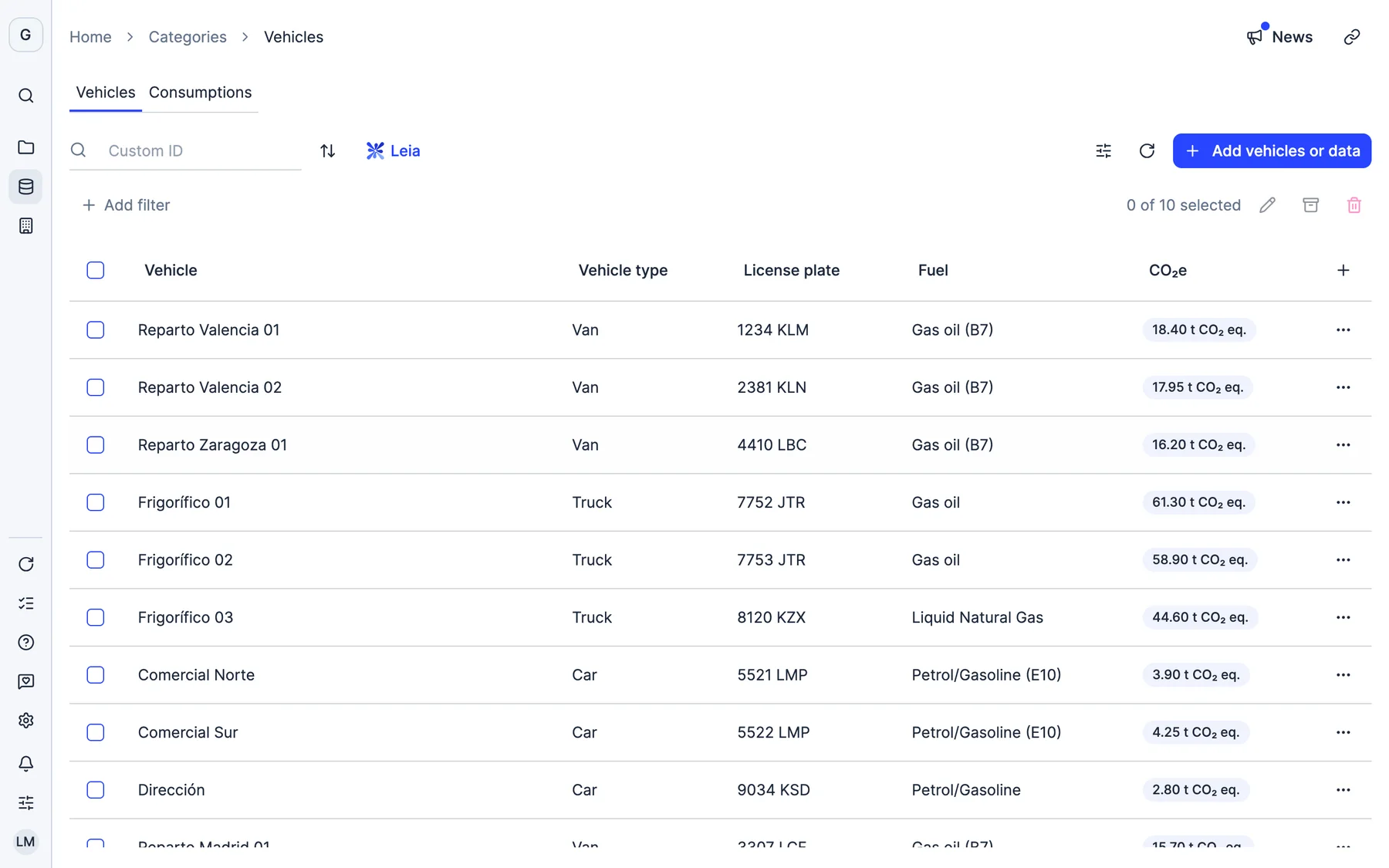Open the LM user avatar
Image resolution: width=1389 pixels, height=868 pixels.
click(x=25, y=842)
